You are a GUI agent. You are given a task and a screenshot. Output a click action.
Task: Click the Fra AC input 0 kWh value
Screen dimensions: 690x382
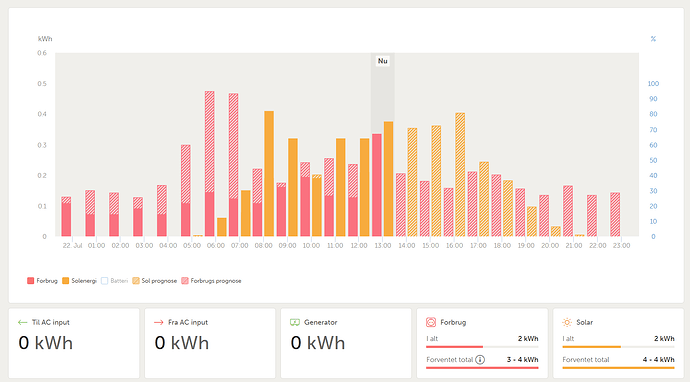(182, 343)
